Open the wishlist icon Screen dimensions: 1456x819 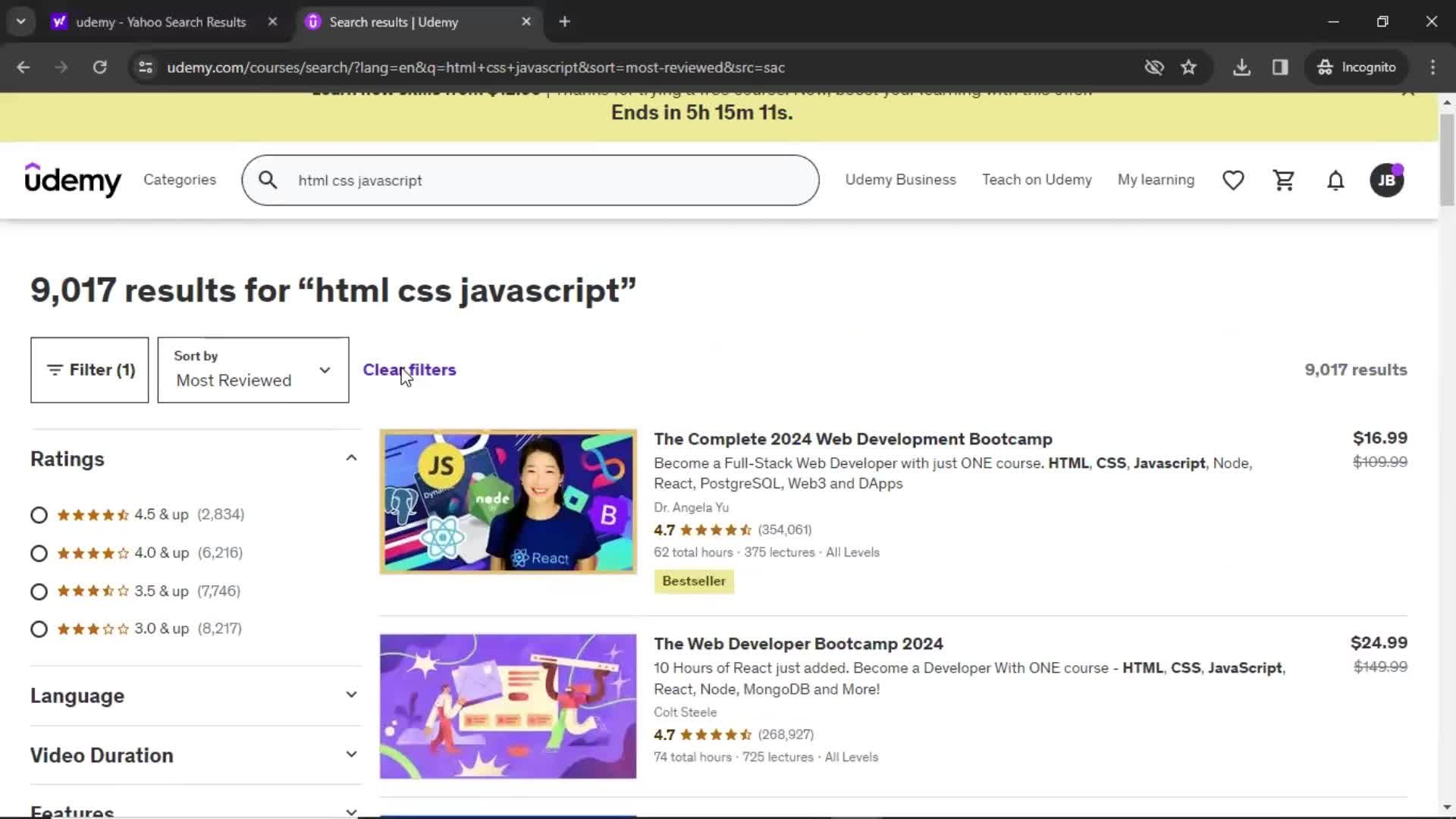pos(1234,180)
